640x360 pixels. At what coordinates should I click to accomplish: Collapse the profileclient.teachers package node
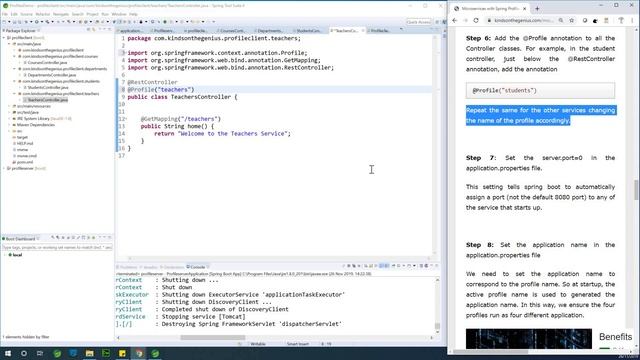point(14,93)
